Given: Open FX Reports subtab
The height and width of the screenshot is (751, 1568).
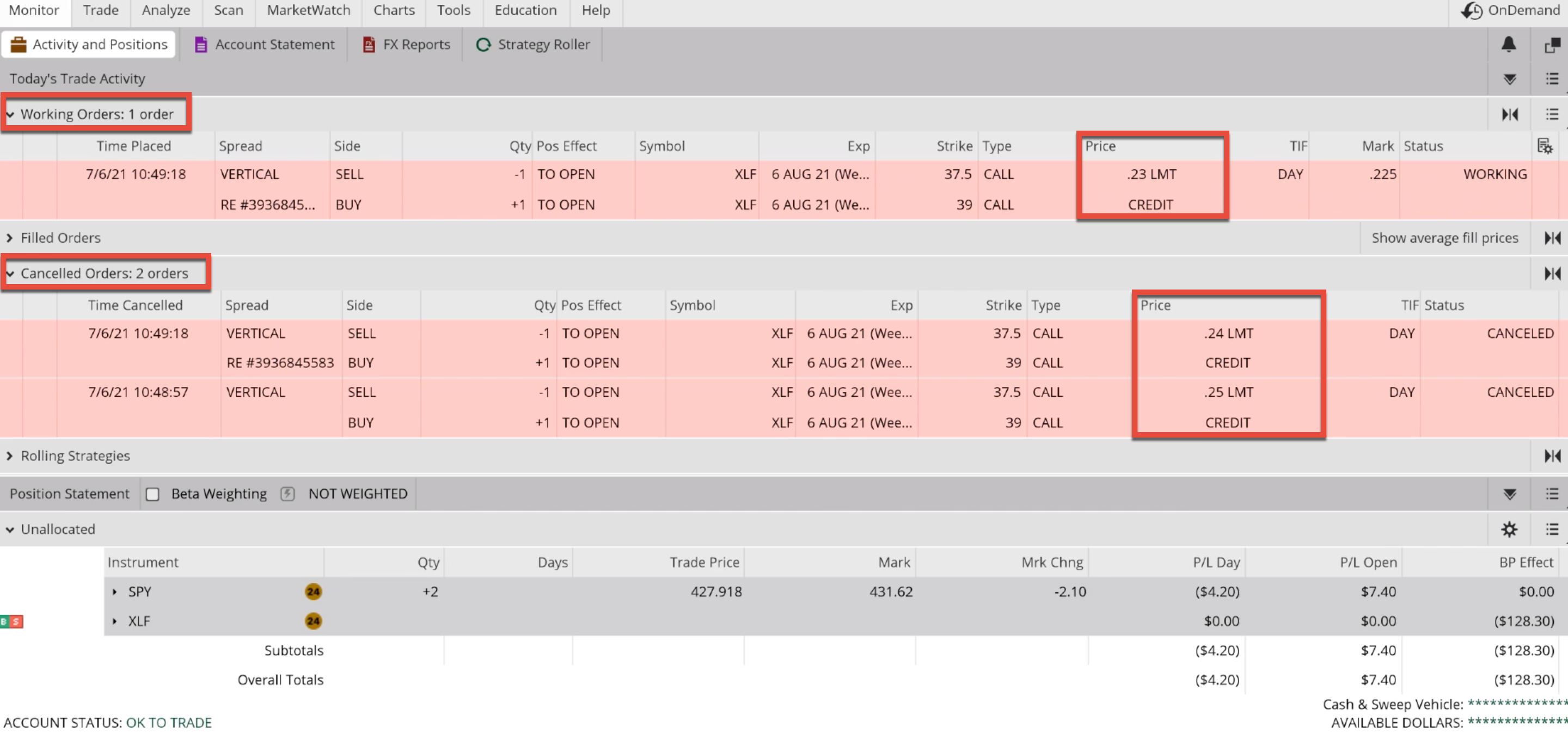Looking at the screenshot, I should pyautogui.click(x=407, y=45).
